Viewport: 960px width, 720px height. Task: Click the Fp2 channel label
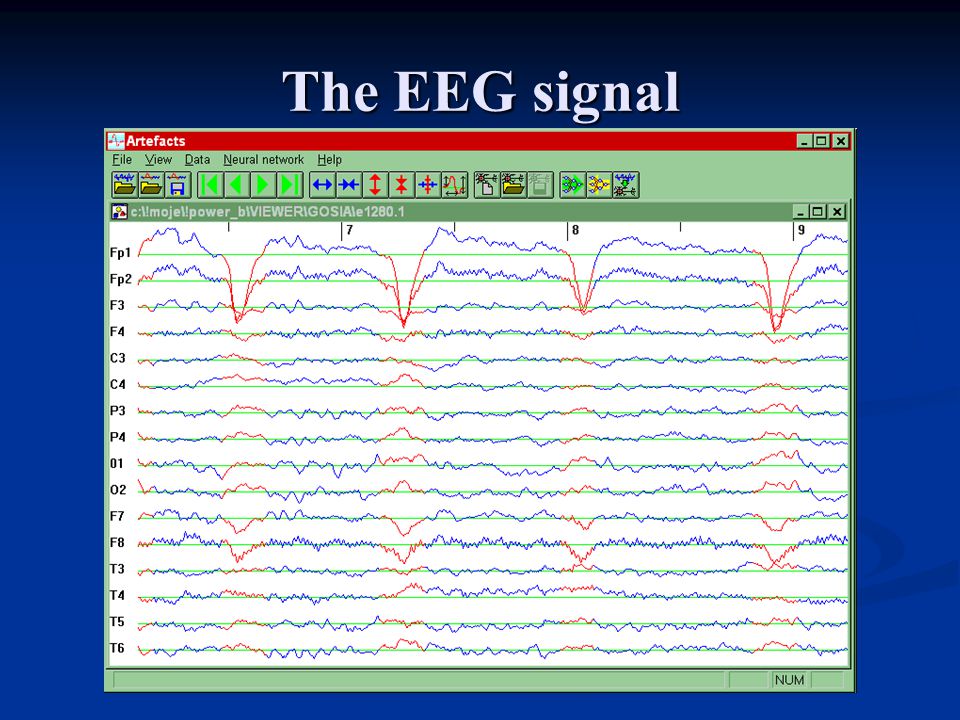pos(121,279)
